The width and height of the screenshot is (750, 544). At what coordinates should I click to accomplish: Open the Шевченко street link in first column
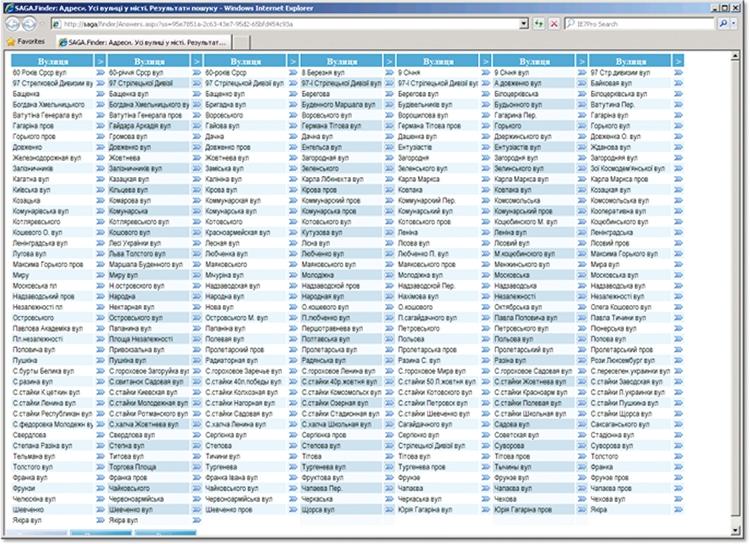tap(28, 509)
